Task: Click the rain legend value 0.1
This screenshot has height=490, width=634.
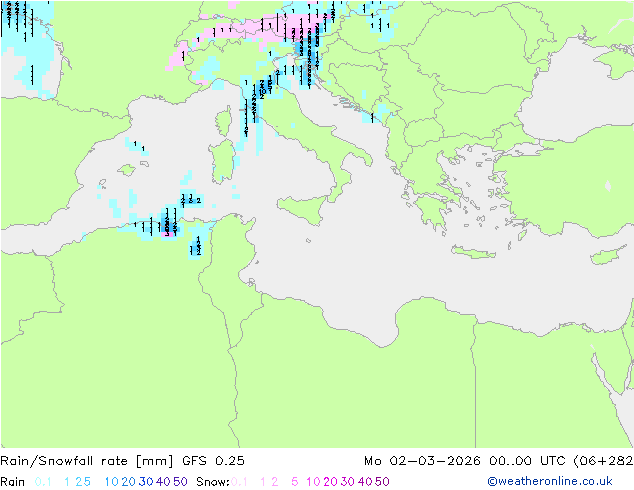Action: [x=43, y=482]
